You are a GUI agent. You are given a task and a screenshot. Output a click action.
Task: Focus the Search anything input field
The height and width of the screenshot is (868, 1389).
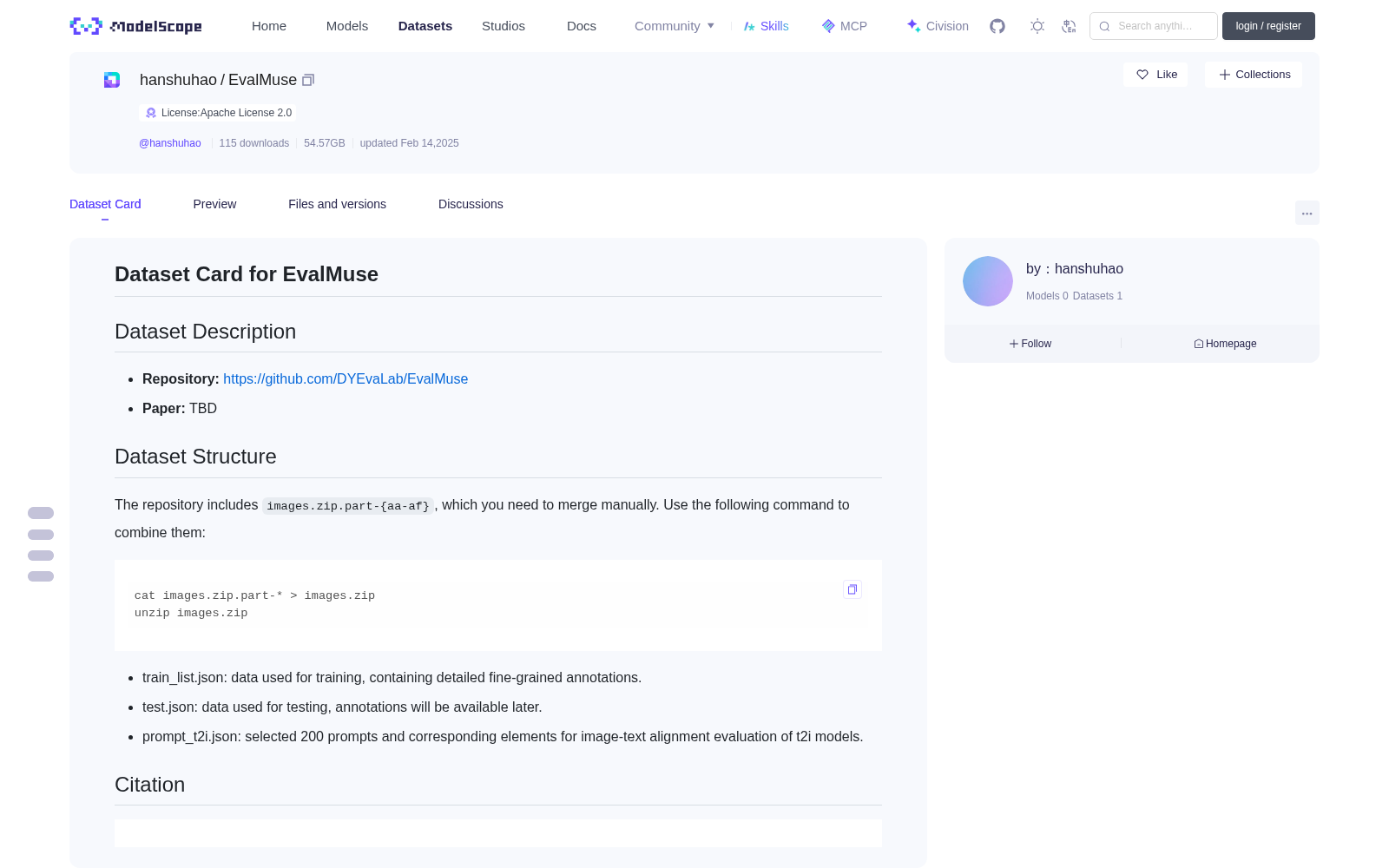coord(1154,26)
